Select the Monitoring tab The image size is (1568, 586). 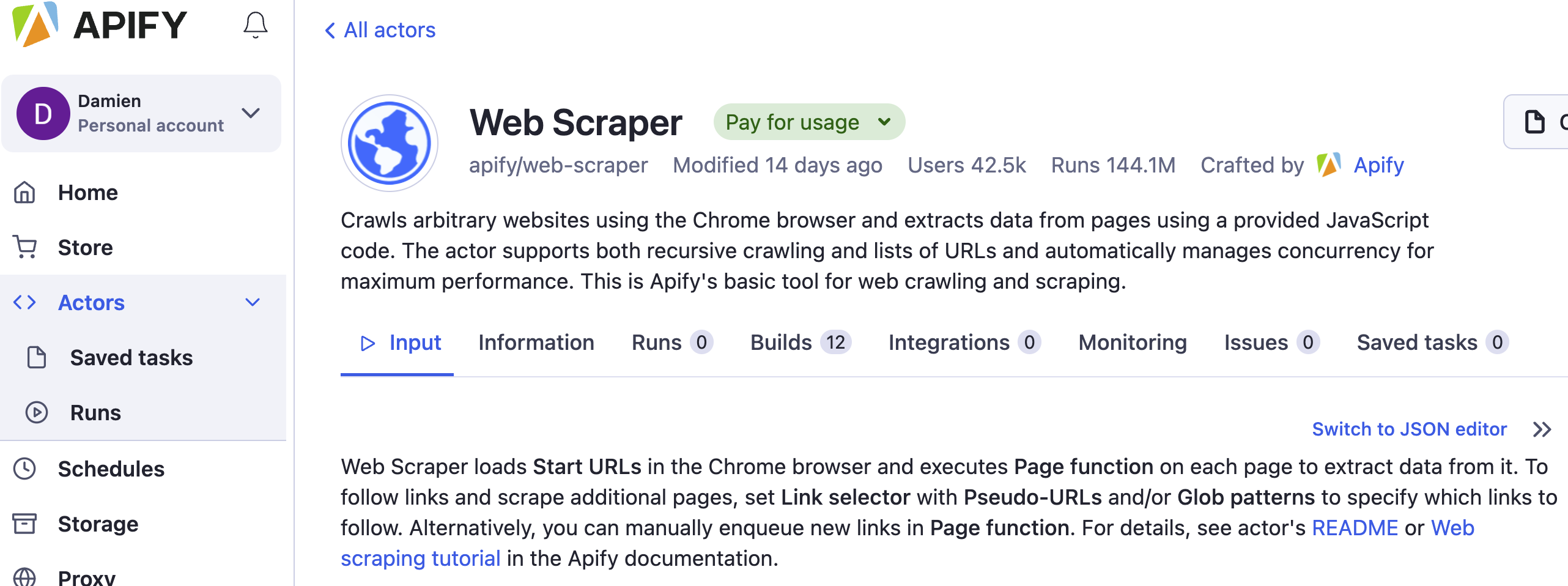pos(1132,343)
